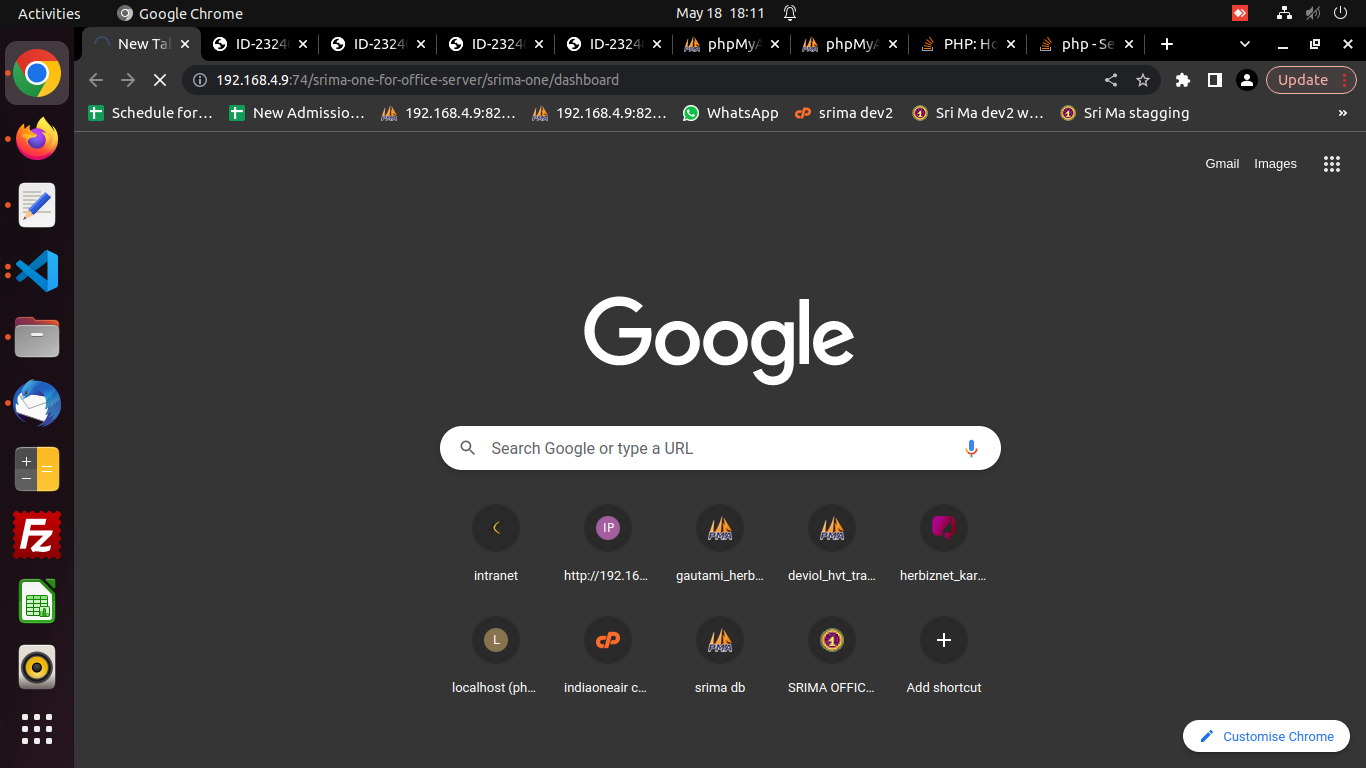Screen dimensions: 1366x768
Task: Open the Text Editor from the dock
Action: tap(37, 205)
